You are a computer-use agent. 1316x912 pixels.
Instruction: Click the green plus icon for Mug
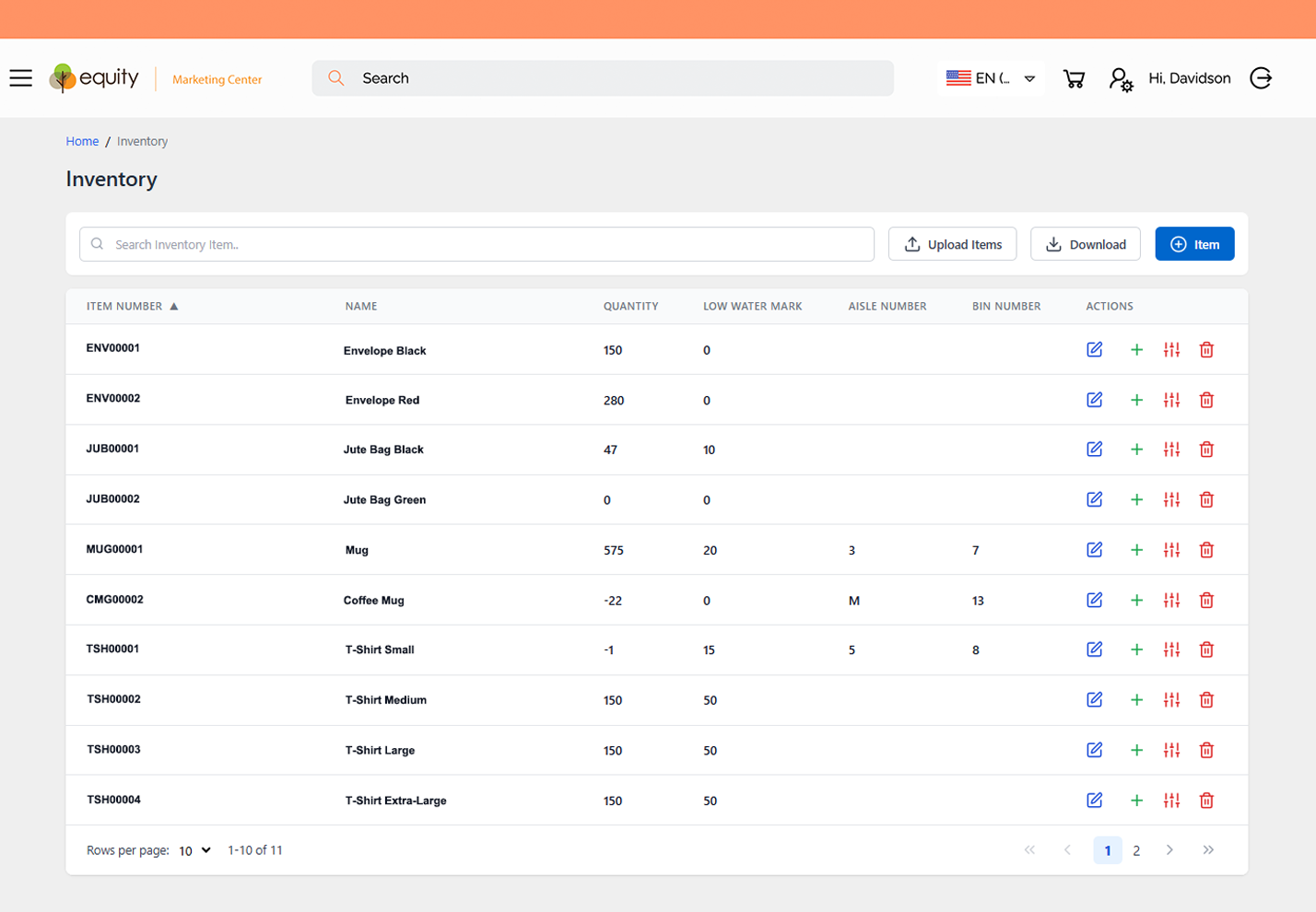[1135, 549]
